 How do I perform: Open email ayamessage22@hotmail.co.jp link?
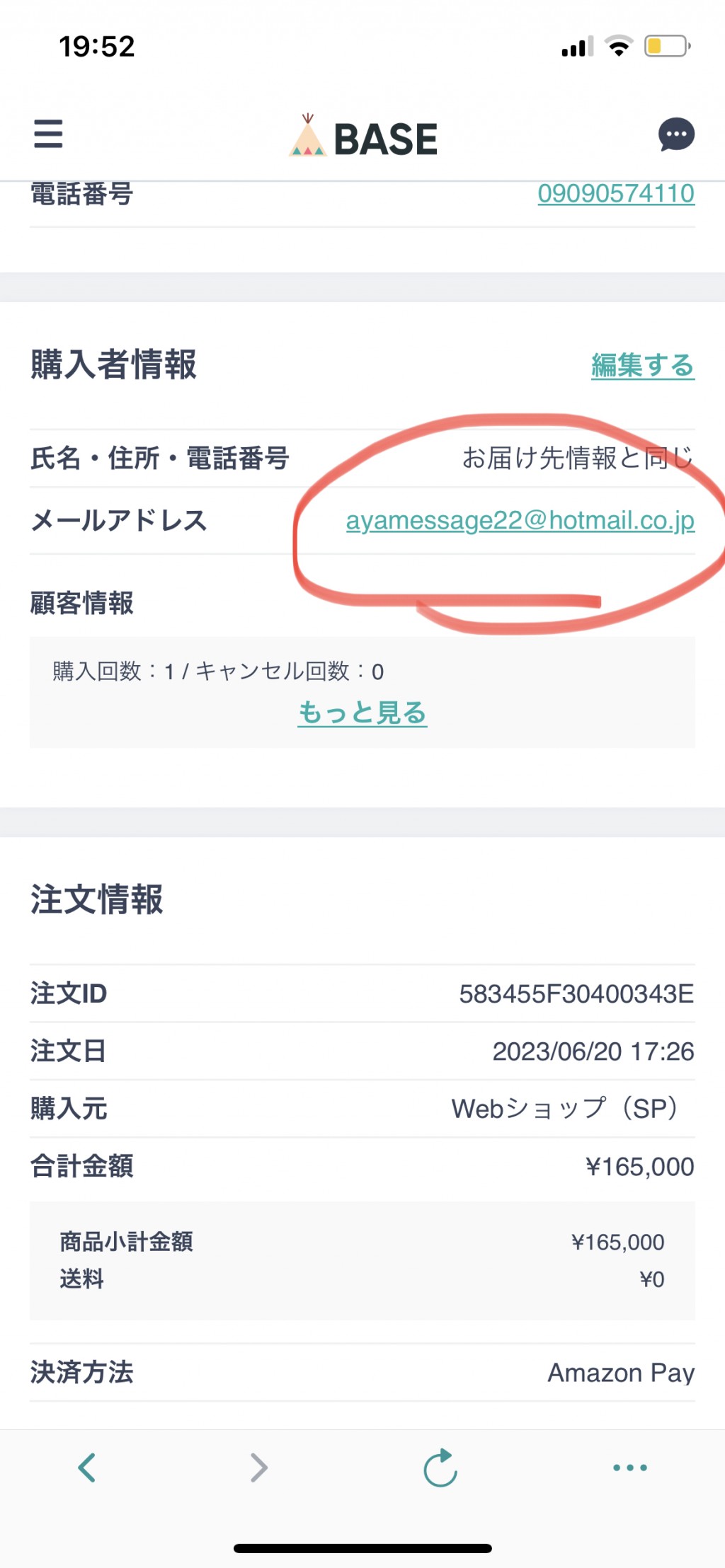coord(520,520)
